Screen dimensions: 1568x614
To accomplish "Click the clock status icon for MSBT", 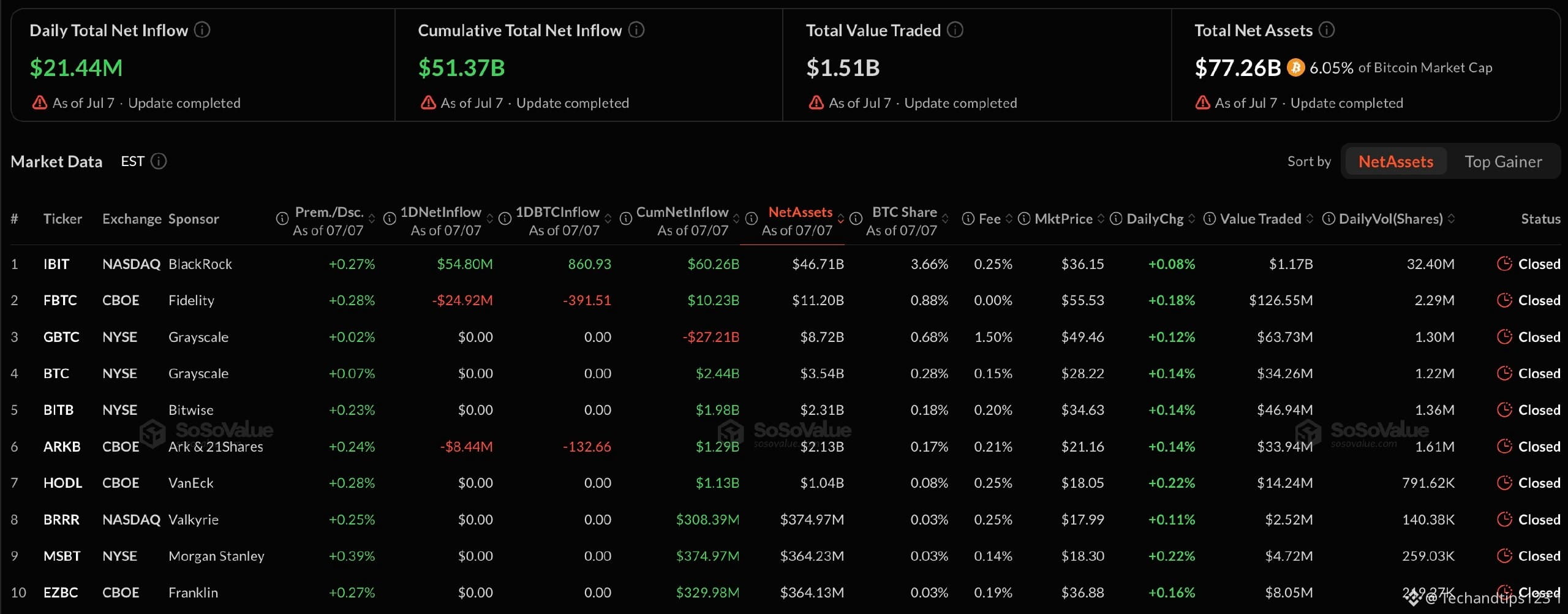I will 1504,556.
